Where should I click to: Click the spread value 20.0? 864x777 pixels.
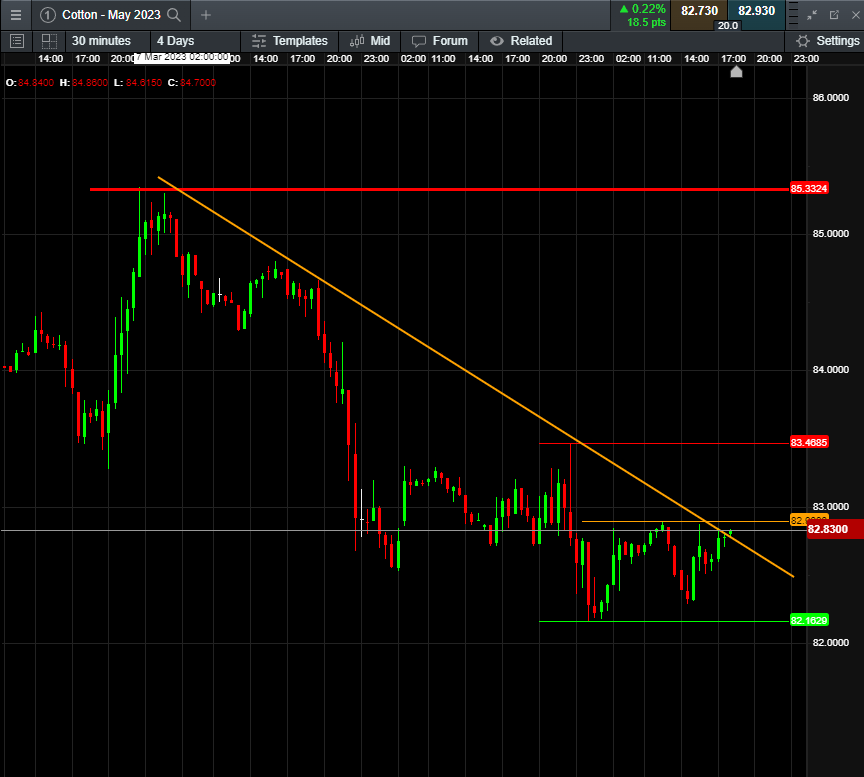(728, 25)
